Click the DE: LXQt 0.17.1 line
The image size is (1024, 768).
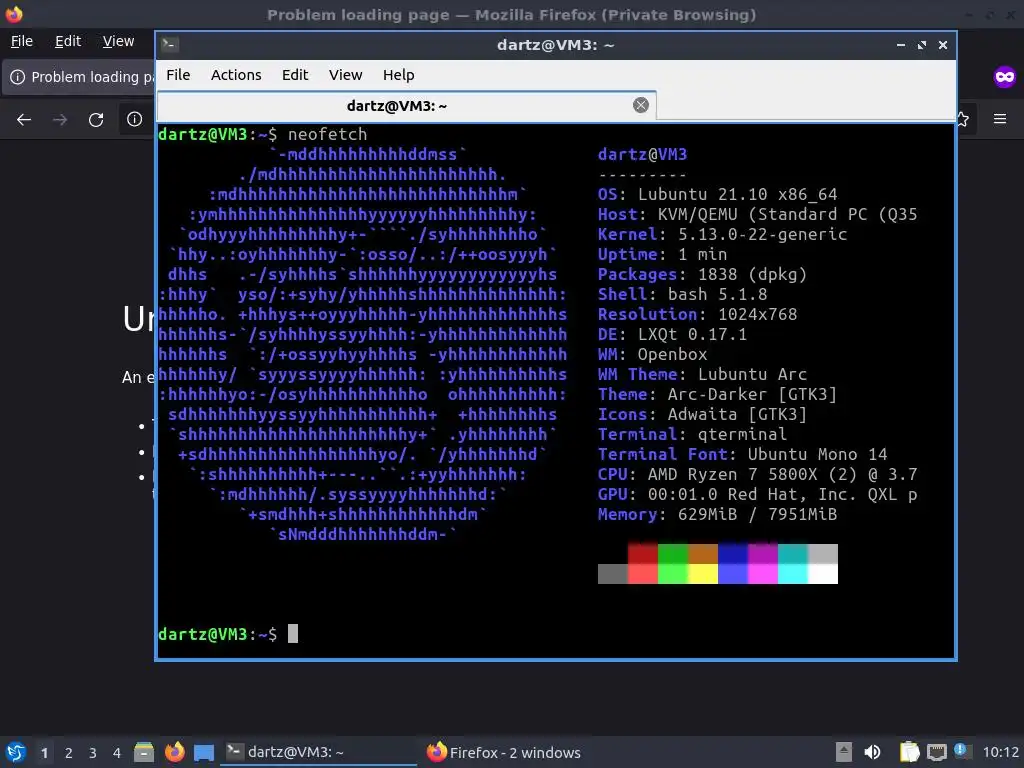coord(672,334)
